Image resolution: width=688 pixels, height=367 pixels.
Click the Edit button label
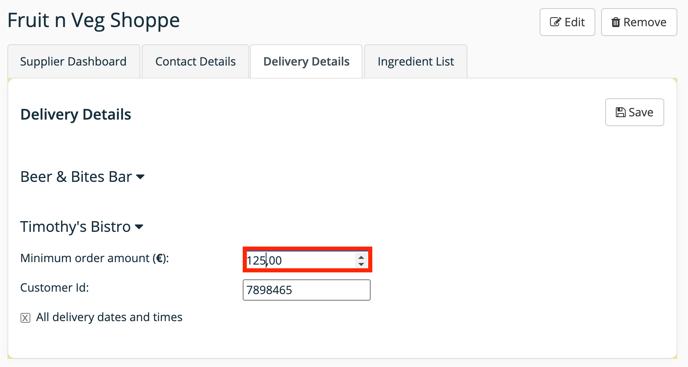(x=574, y=22)
